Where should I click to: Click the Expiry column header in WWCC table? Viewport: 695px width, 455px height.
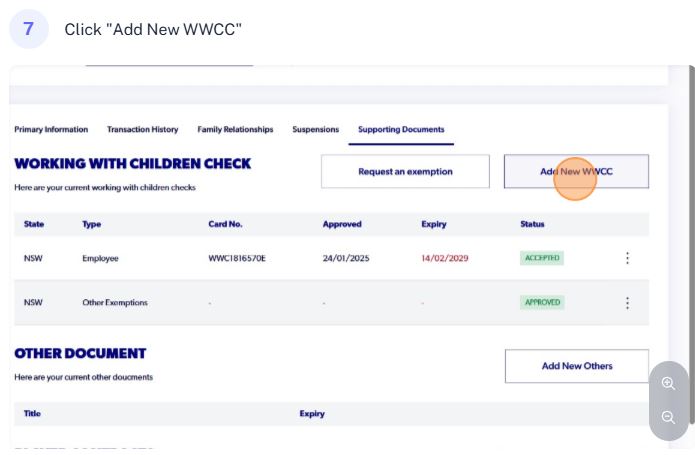[x=433, y=224]
